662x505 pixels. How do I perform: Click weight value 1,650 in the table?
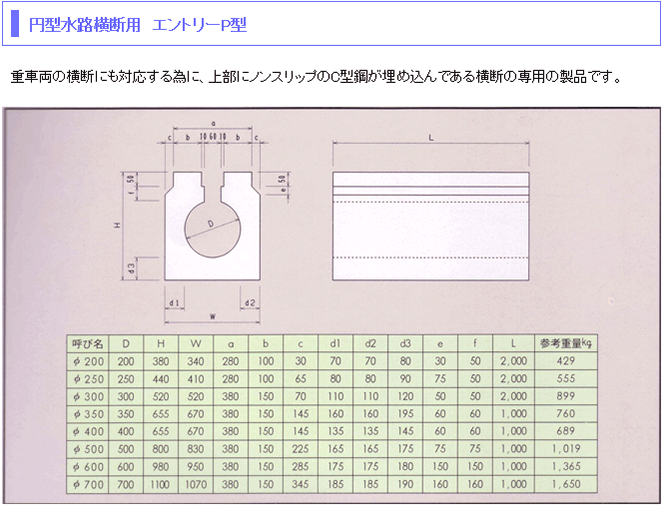point(566,483)
